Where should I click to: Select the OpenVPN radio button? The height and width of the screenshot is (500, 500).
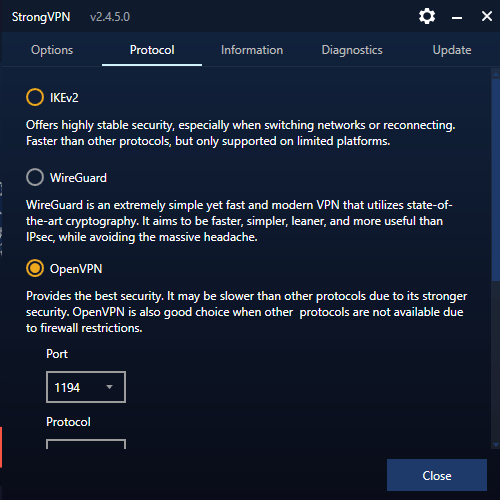click(x=35, y=268)
